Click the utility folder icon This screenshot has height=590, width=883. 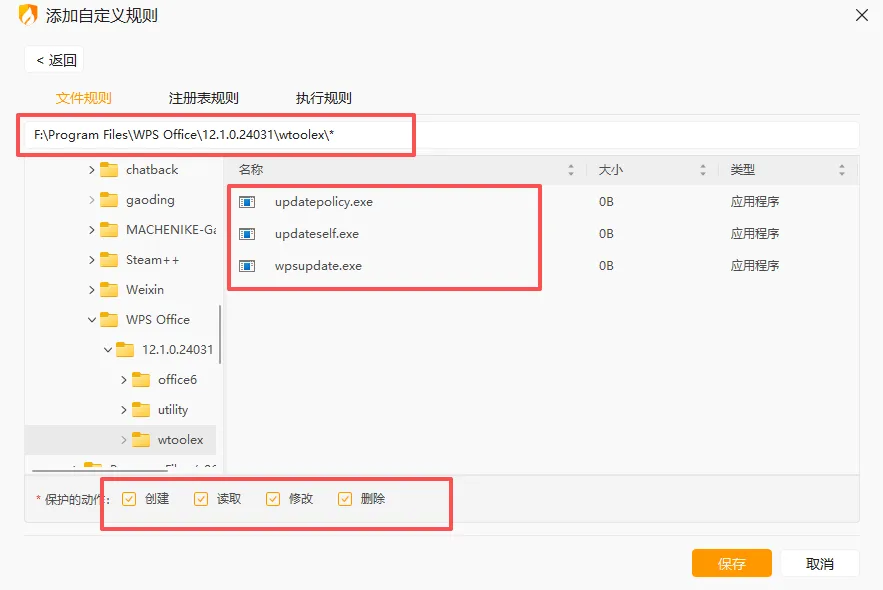141,410
